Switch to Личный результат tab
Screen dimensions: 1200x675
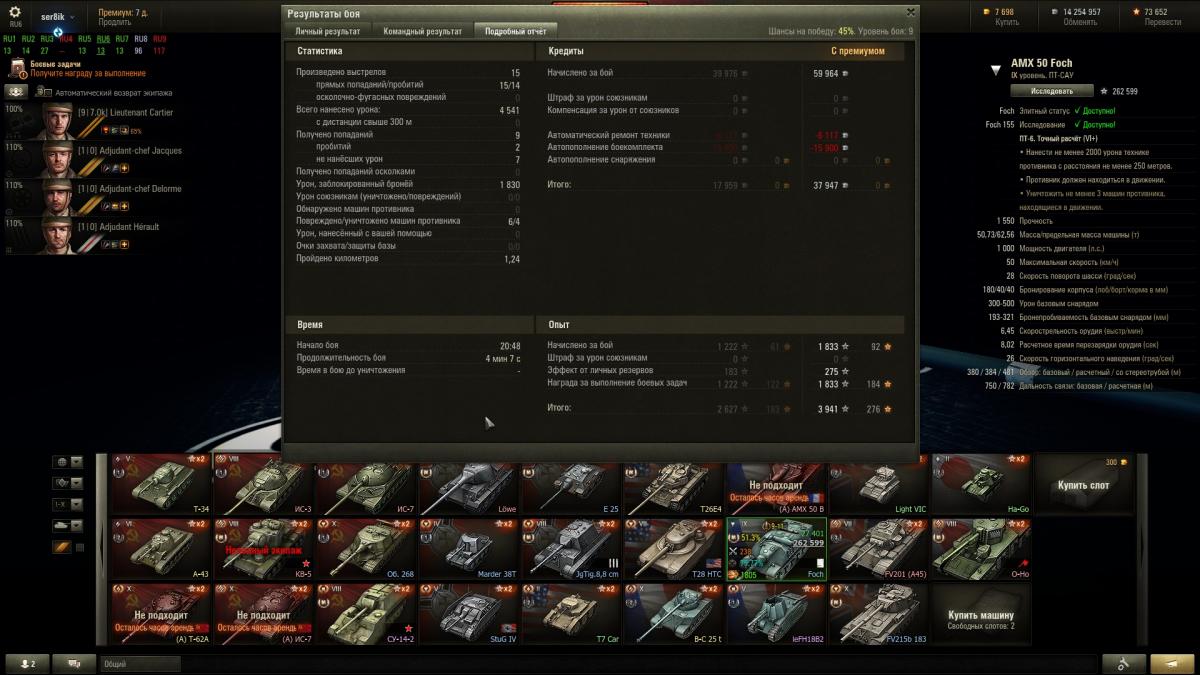pos(327,31)
